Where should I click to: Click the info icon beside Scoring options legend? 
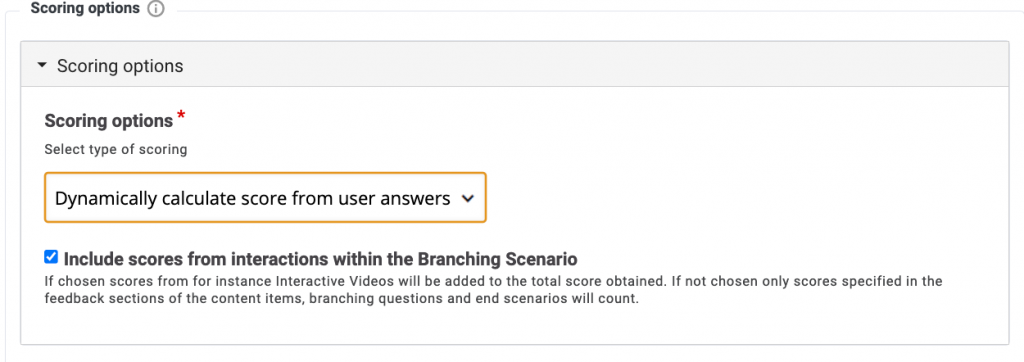pyautogui.click(x=155, y=10)
